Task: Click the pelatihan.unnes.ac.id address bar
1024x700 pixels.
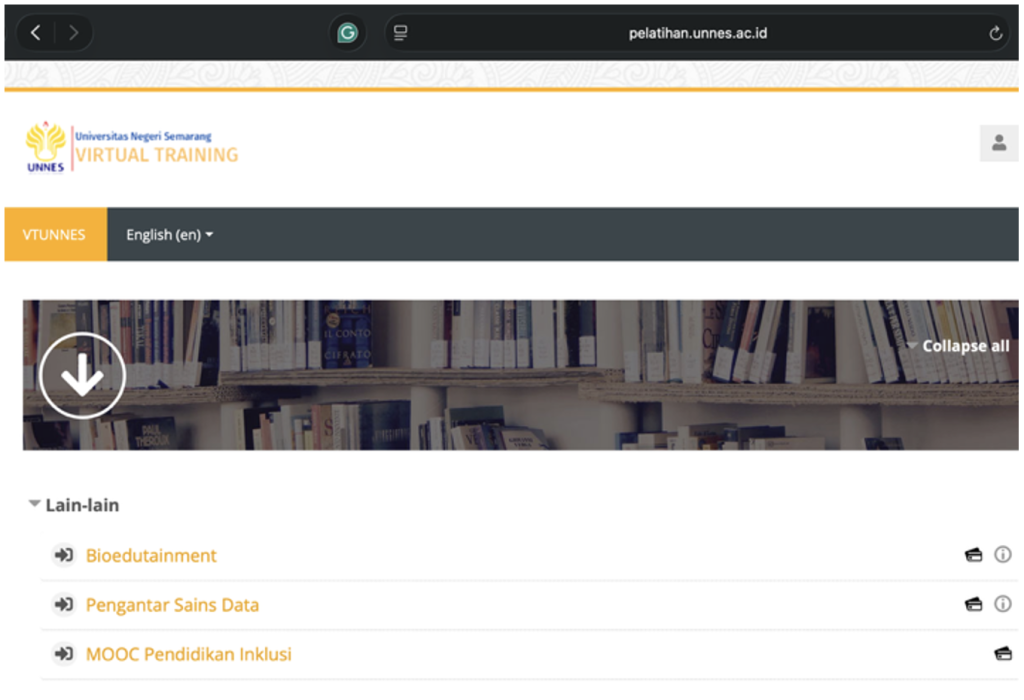Action: click(x=697, y=33)
